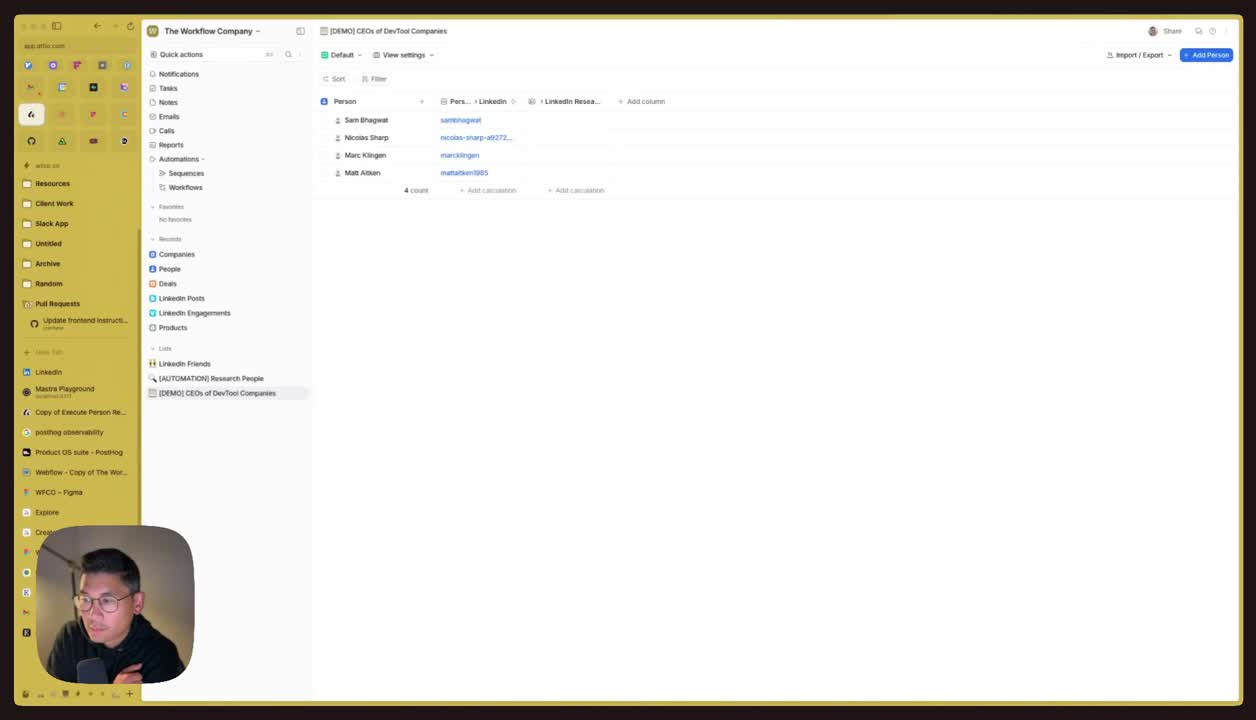
Task: Select the checkbox beside Matt Aitken
Action: (x=325, y=173)
